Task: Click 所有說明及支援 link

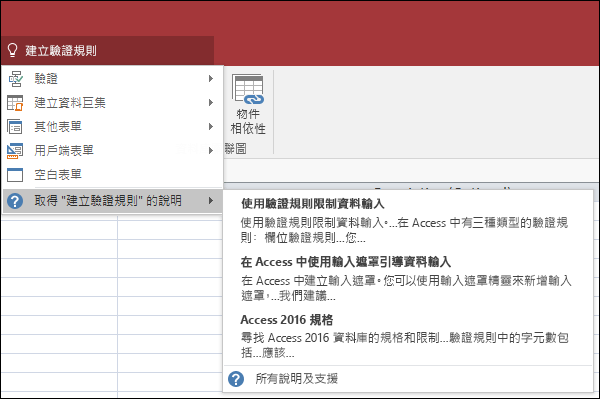Action: [x=297, y=379]
